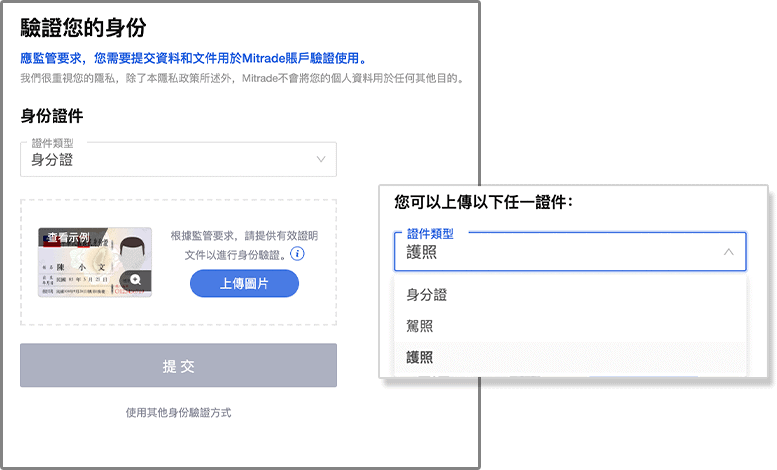Click the down chevron in 身分證 selector
Viewport: 777px width, 470px height.
[321, 159]
